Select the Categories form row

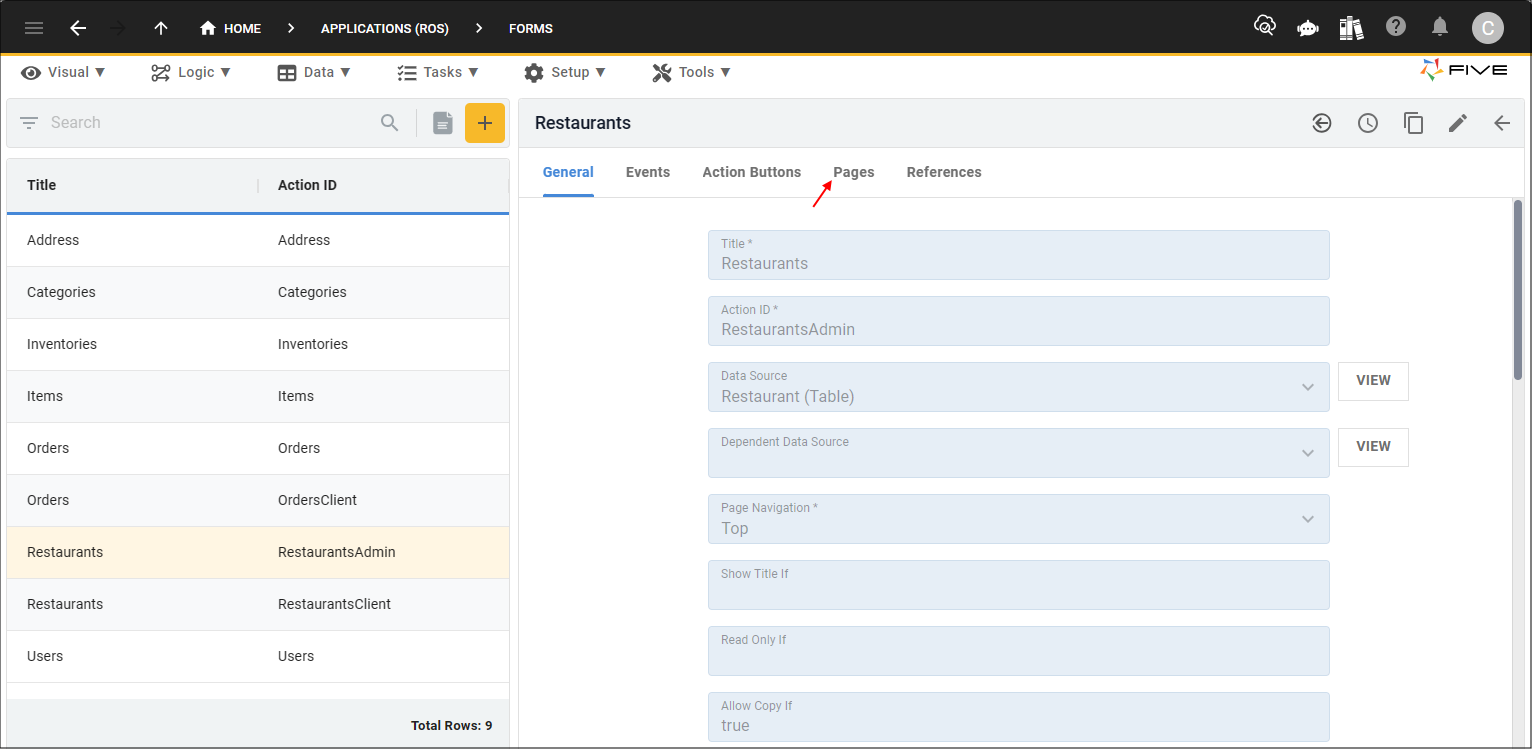(258, 293)
